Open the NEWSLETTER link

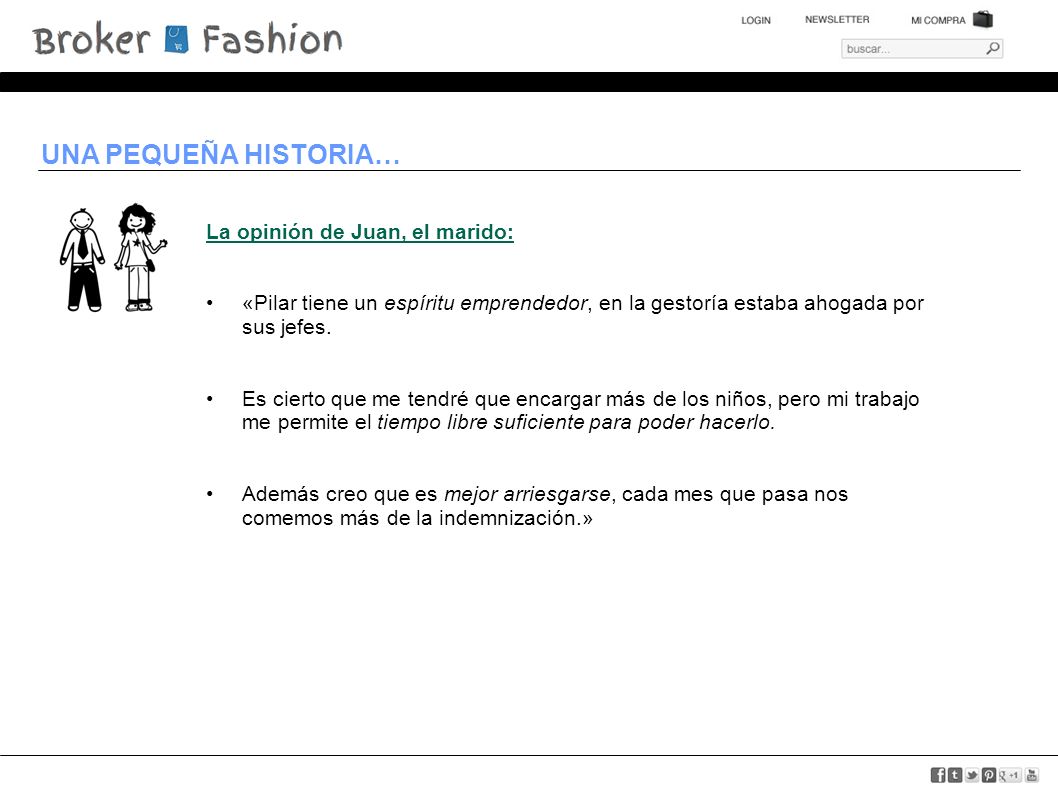pyautogui.click(x=837, y=20)
